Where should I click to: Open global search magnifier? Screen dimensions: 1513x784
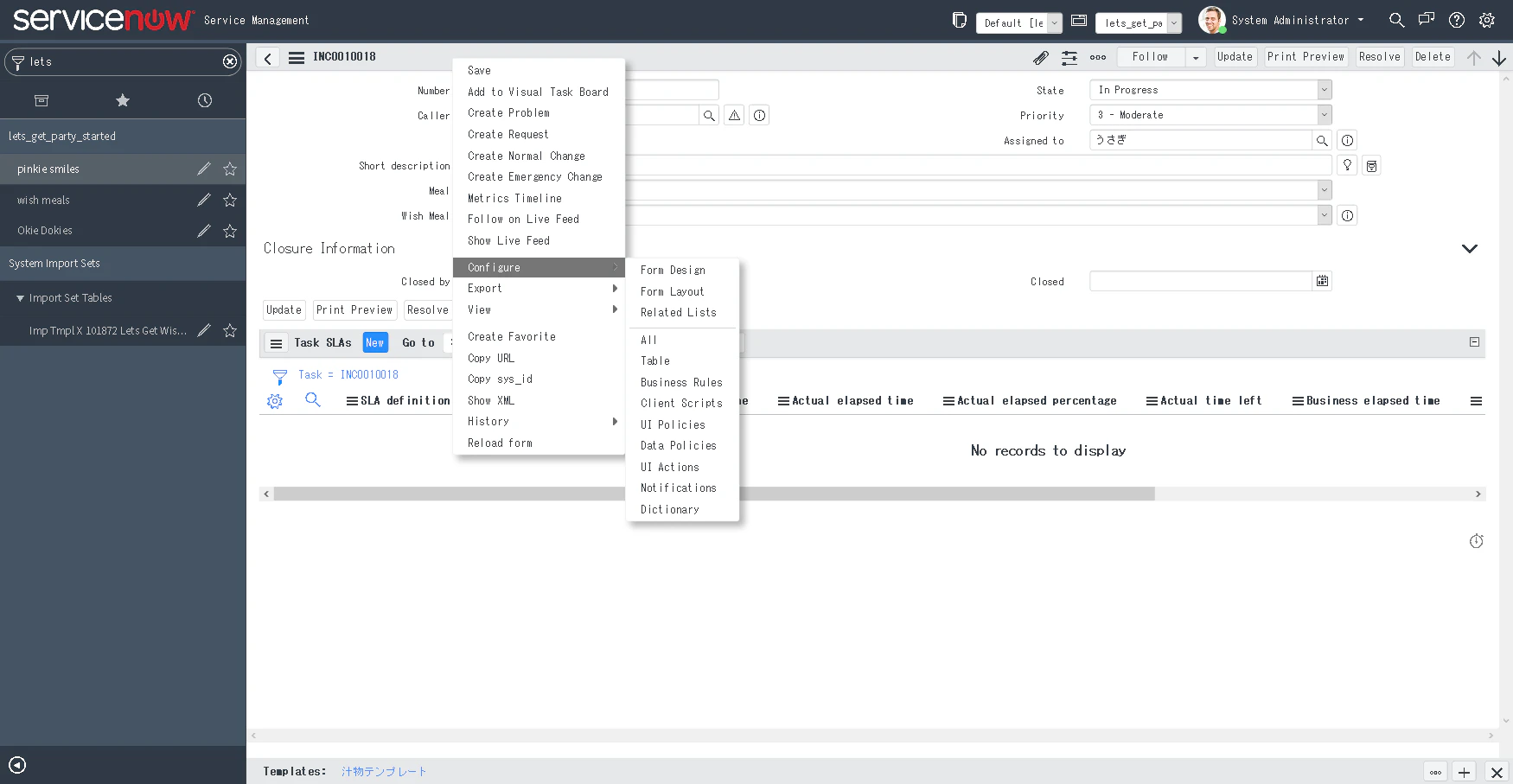pyautogui.click(x=1396, y=20)
